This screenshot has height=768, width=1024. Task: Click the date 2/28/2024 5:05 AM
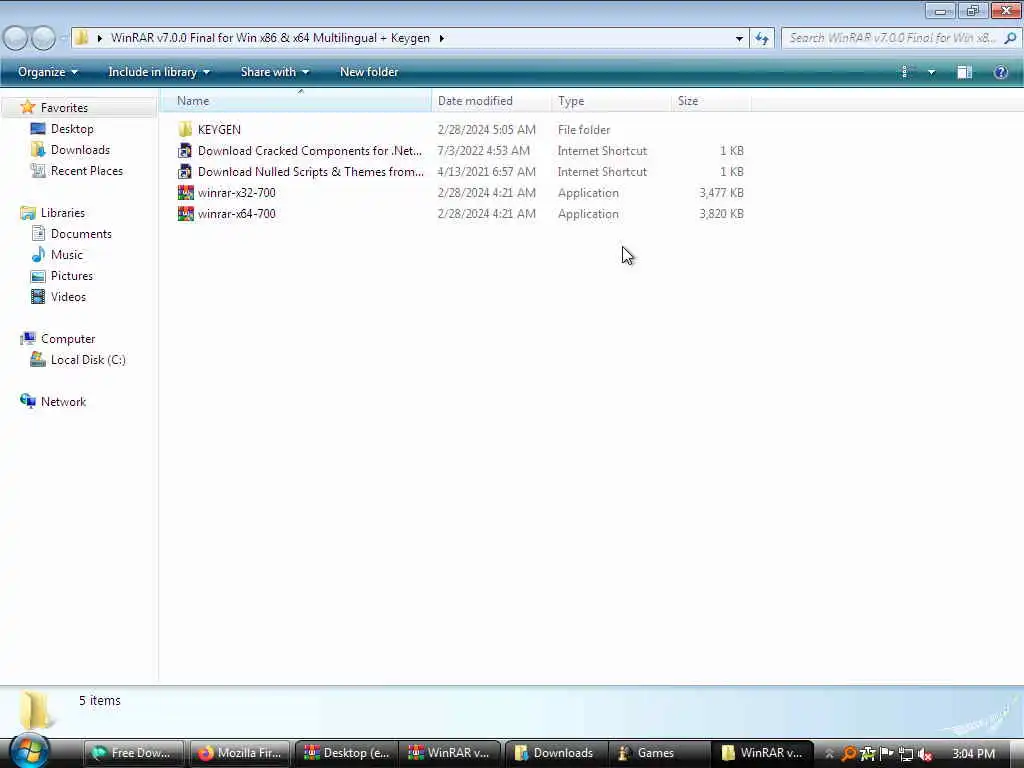tap(487, 130)
